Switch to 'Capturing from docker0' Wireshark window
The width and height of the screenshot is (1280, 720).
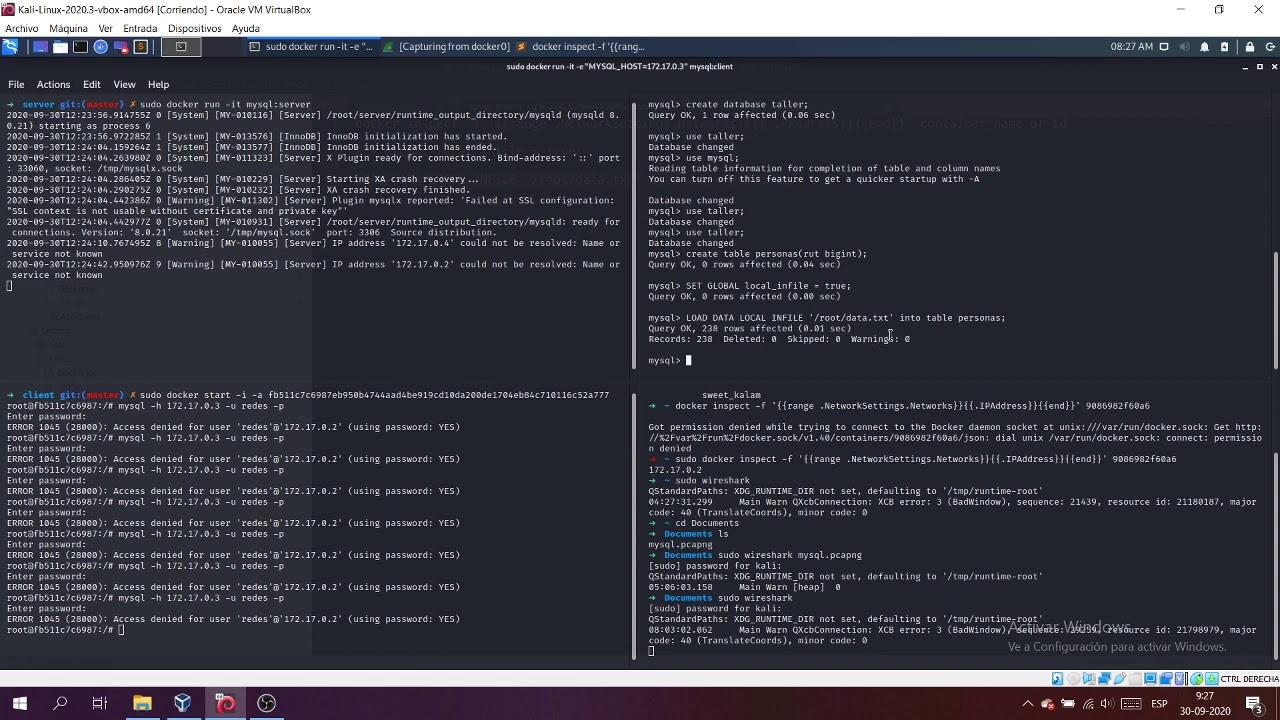447,47
